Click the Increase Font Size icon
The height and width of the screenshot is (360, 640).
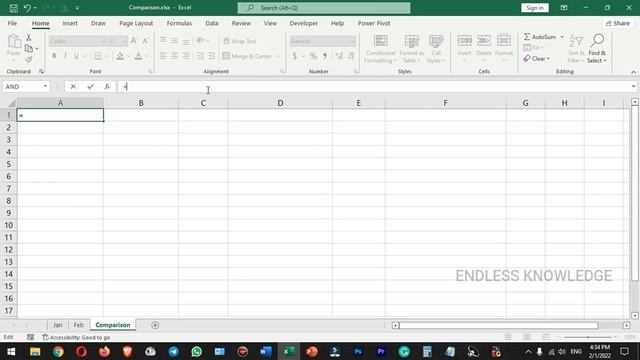134,41
